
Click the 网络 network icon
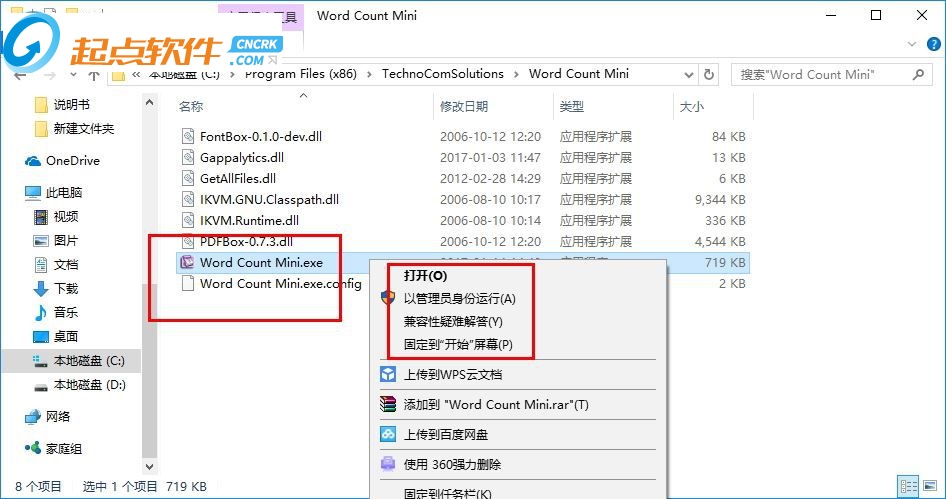33,417
